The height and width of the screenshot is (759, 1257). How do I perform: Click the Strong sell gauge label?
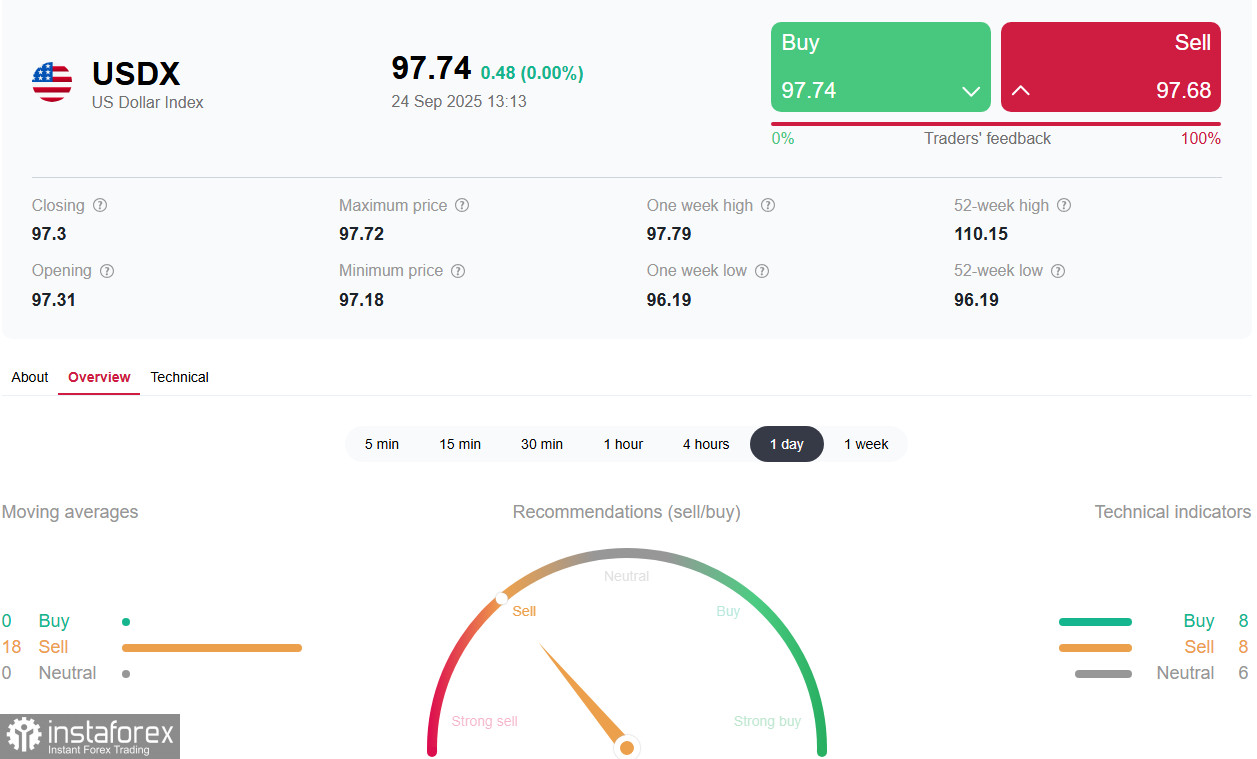click(x=484, y=721)
